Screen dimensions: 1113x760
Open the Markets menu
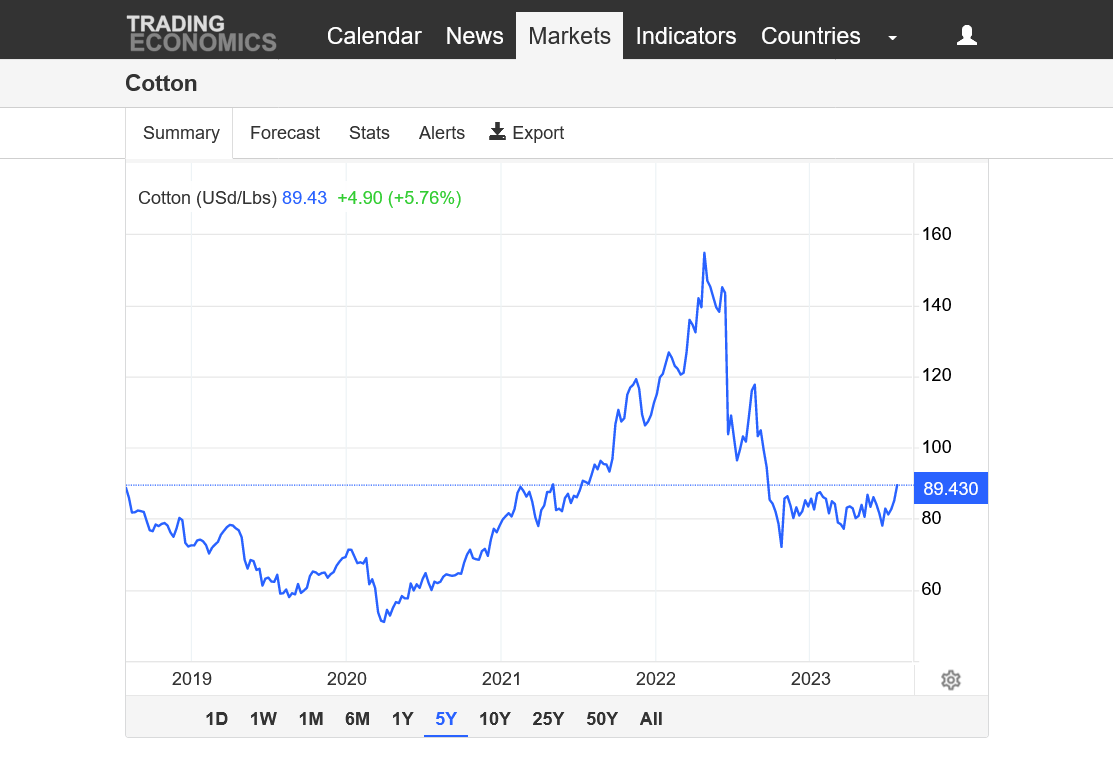tap(569, 35)
